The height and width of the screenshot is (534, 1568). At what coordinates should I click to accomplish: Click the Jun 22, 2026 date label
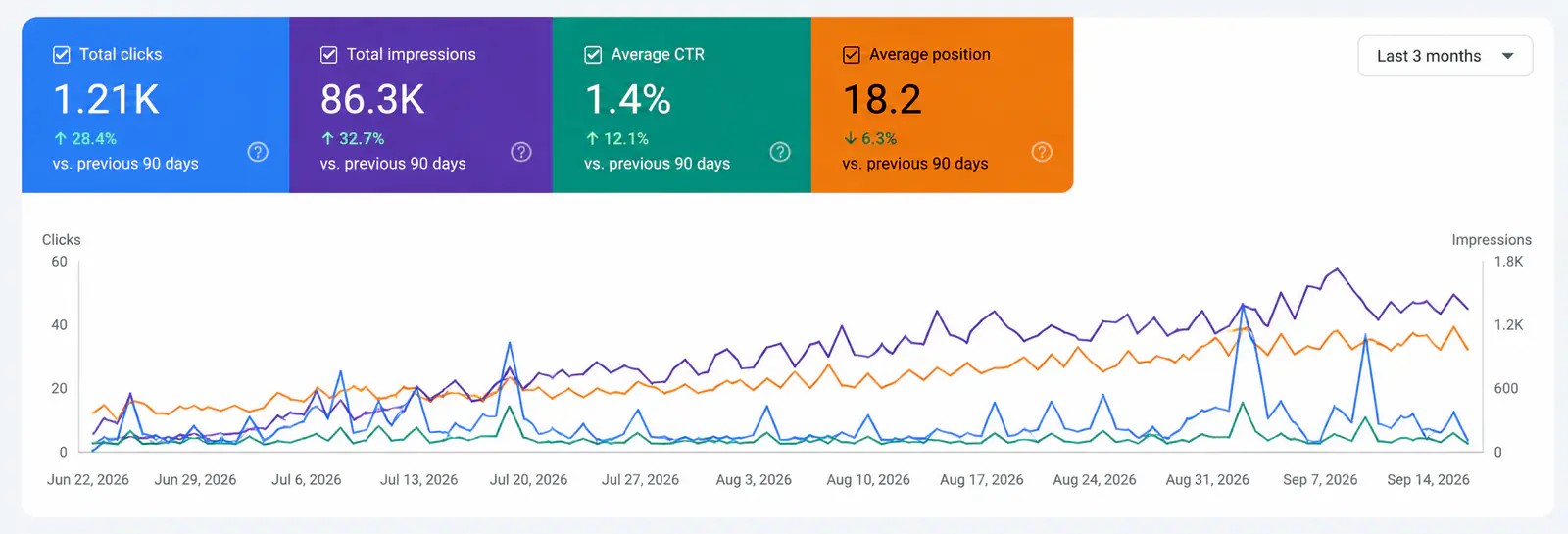coord(88,480)
